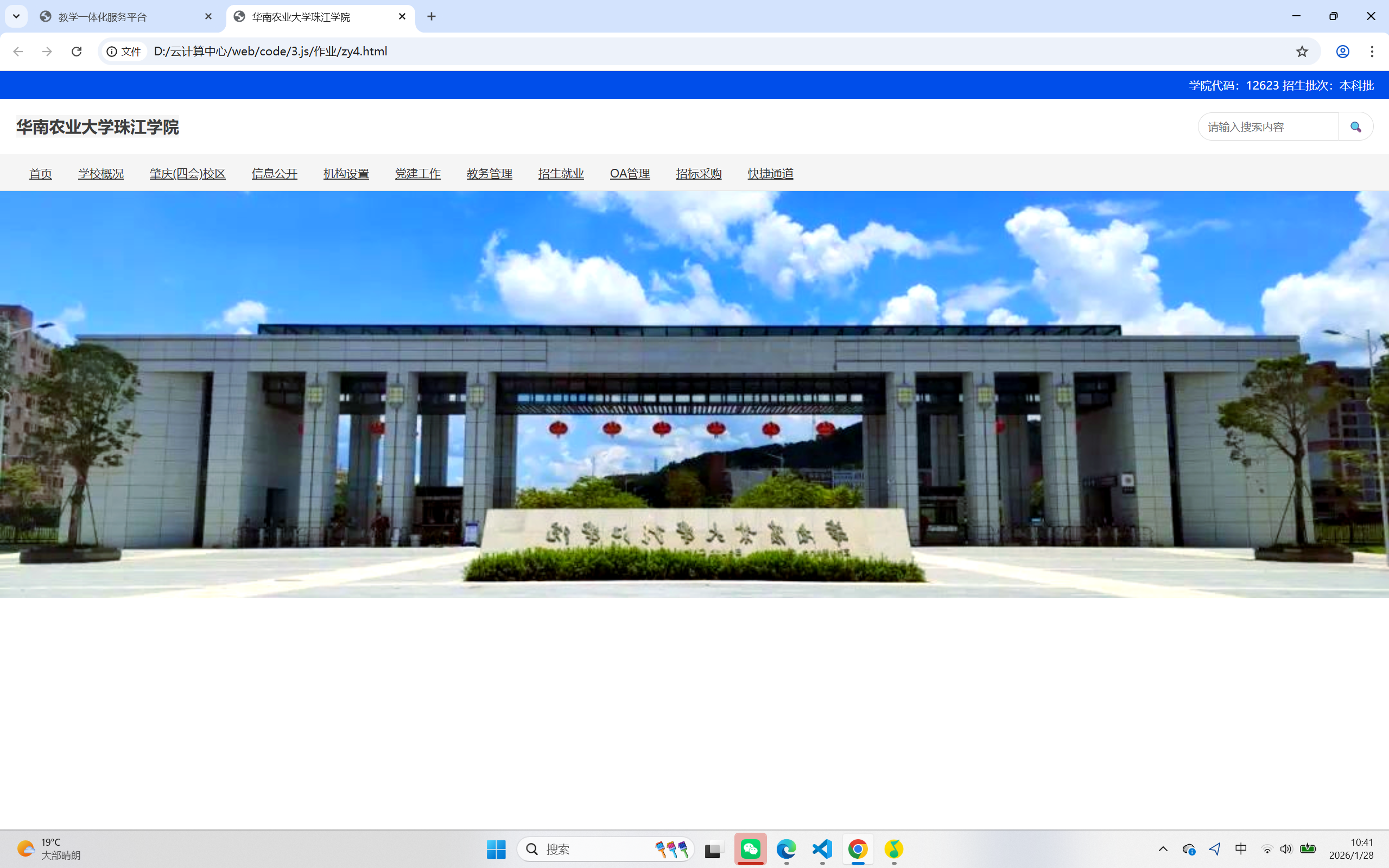Open Chrome profile avatar icon
The image size is (1389, 868).
click(1342, 52)
